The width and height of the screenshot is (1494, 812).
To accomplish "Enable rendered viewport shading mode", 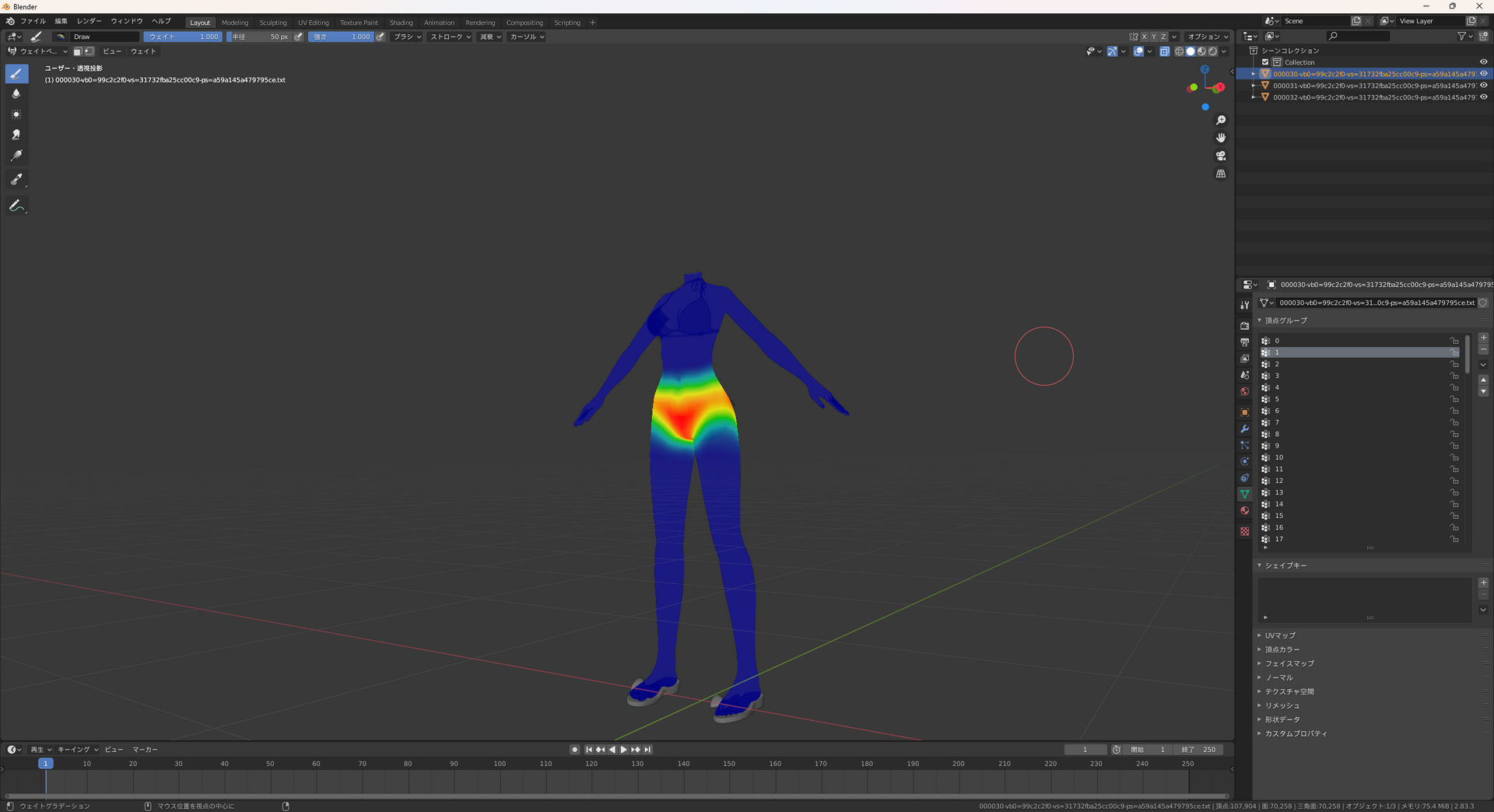I will coord(1212,51).
